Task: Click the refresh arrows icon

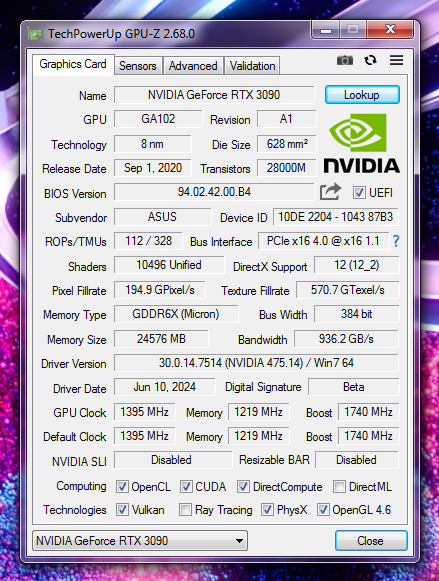Action: [x=370, y=60]
